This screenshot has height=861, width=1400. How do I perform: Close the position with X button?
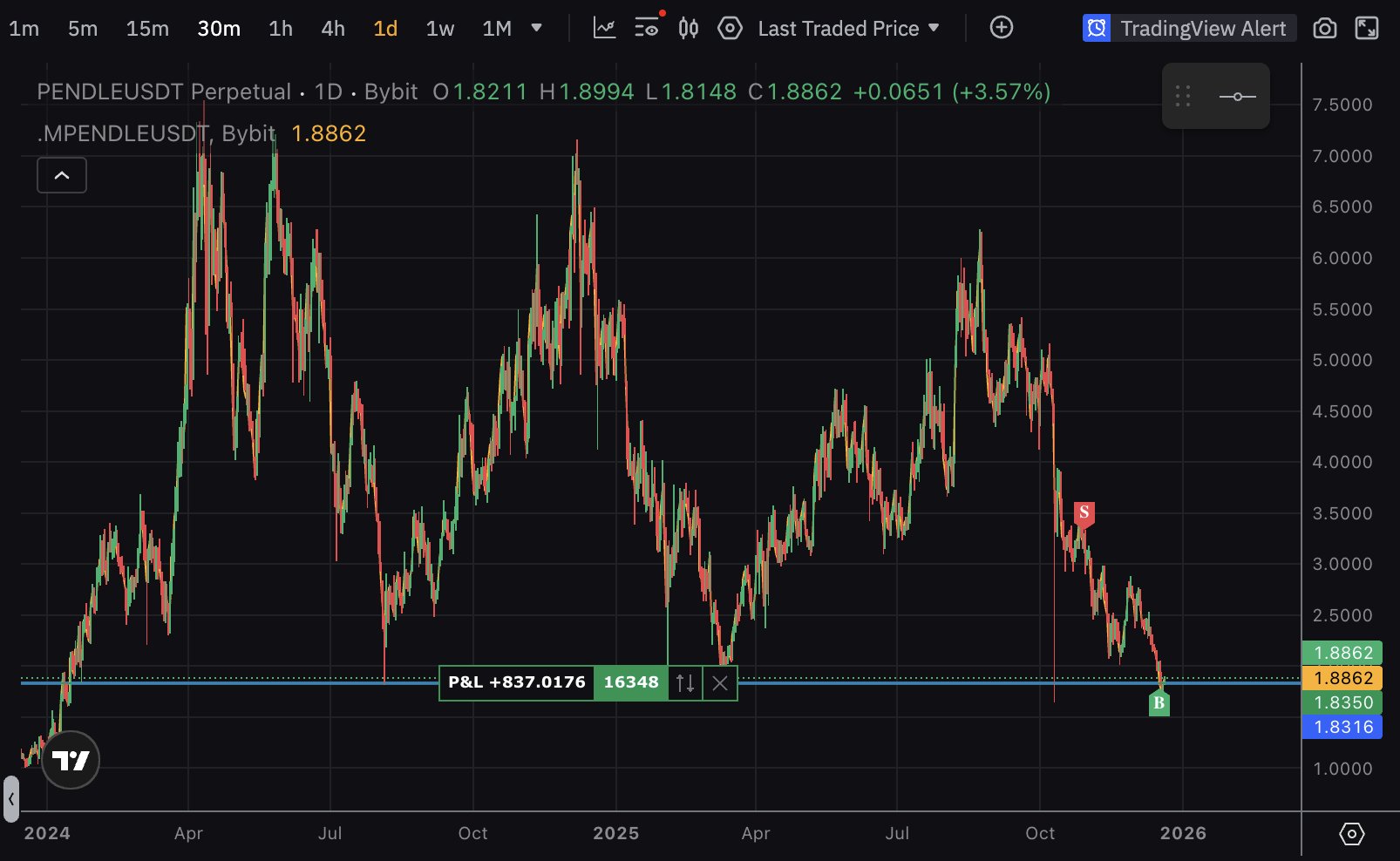point(720,682)
